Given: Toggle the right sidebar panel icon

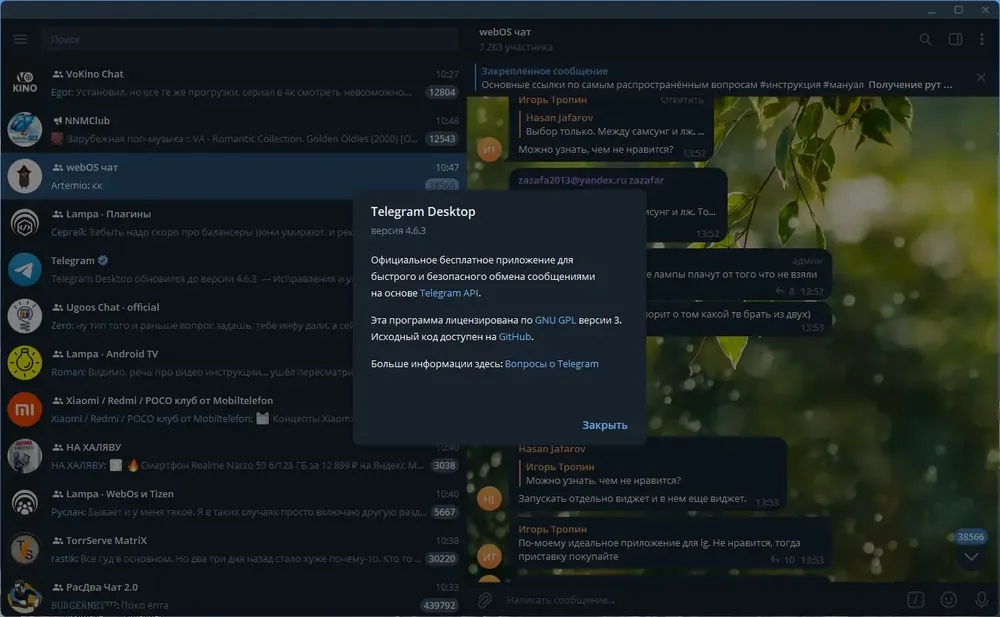Looking at the screenshot, I should point(955,40).
